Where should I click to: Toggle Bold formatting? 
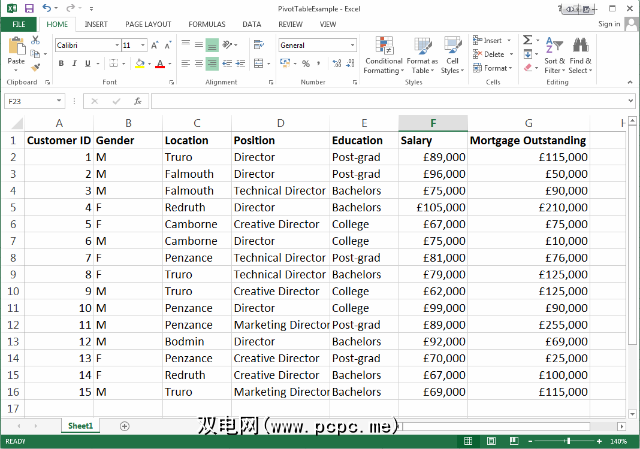[x=61, y=64]
